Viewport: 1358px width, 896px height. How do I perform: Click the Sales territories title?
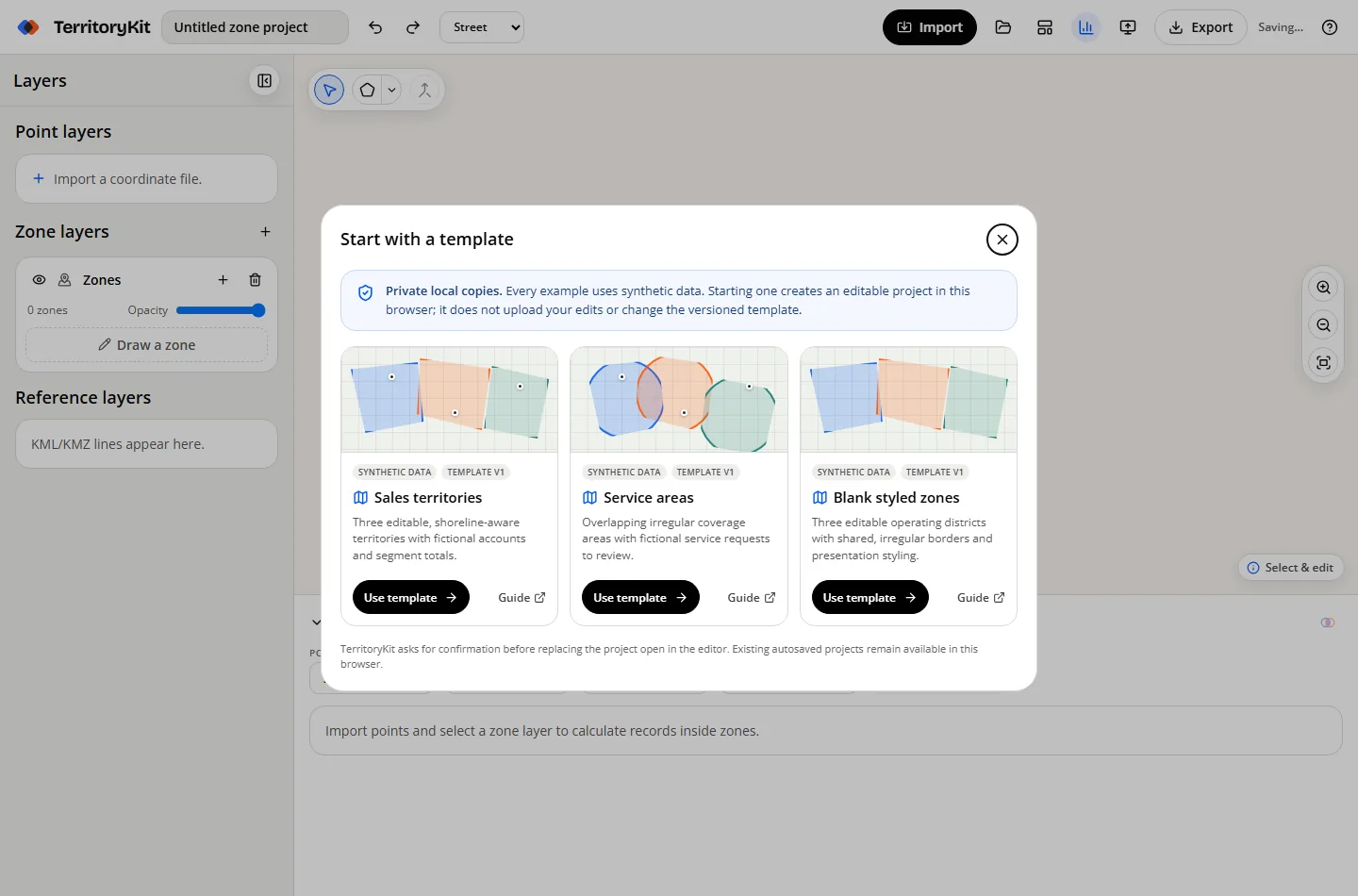[428, 498]
